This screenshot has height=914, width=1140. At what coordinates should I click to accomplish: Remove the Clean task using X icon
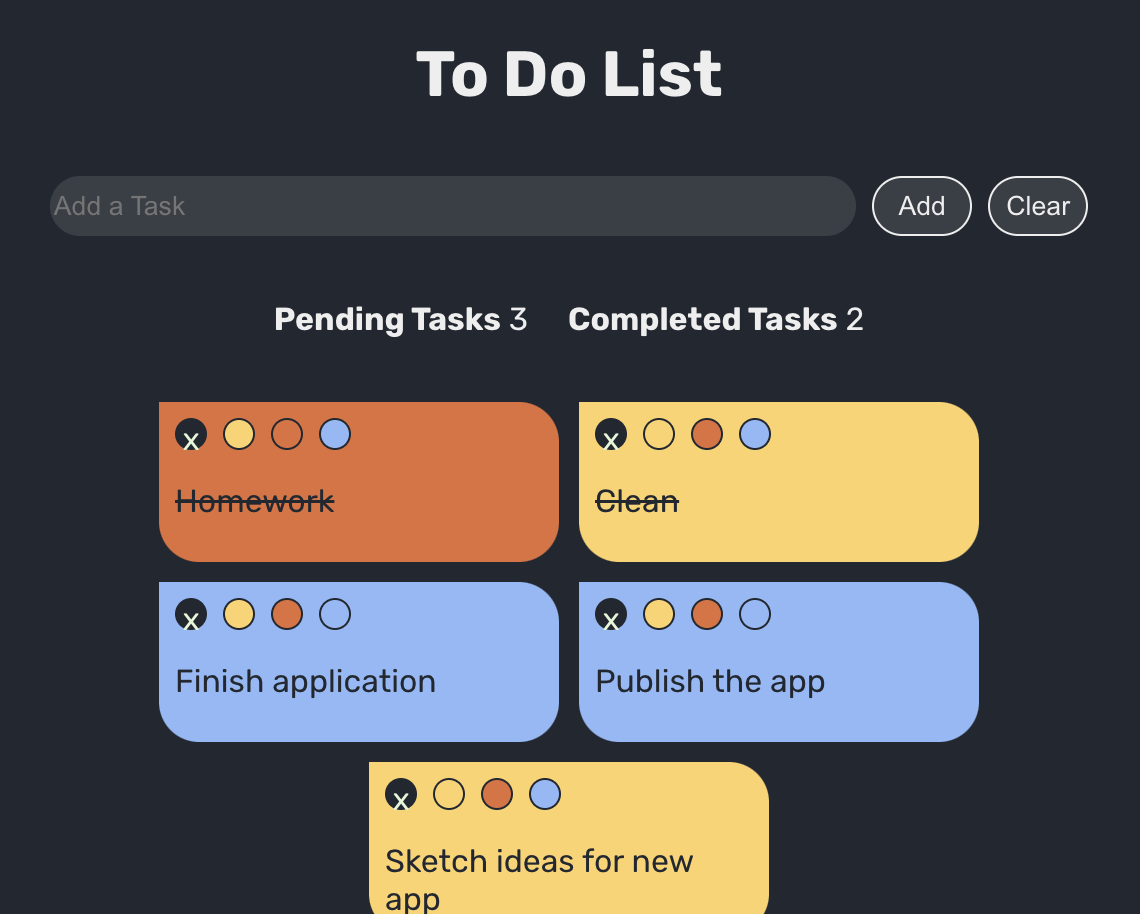611,434
